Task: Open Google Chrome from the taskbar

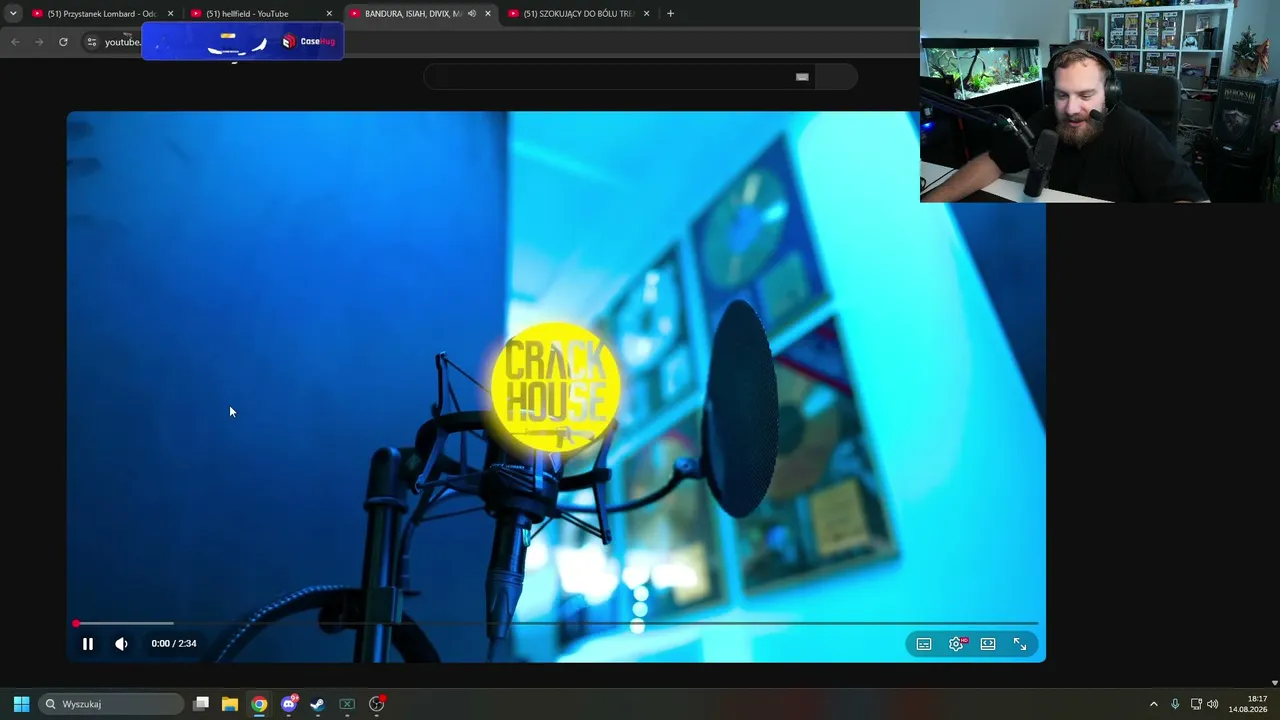Action: pyautogui.click(x=259, y=704)
